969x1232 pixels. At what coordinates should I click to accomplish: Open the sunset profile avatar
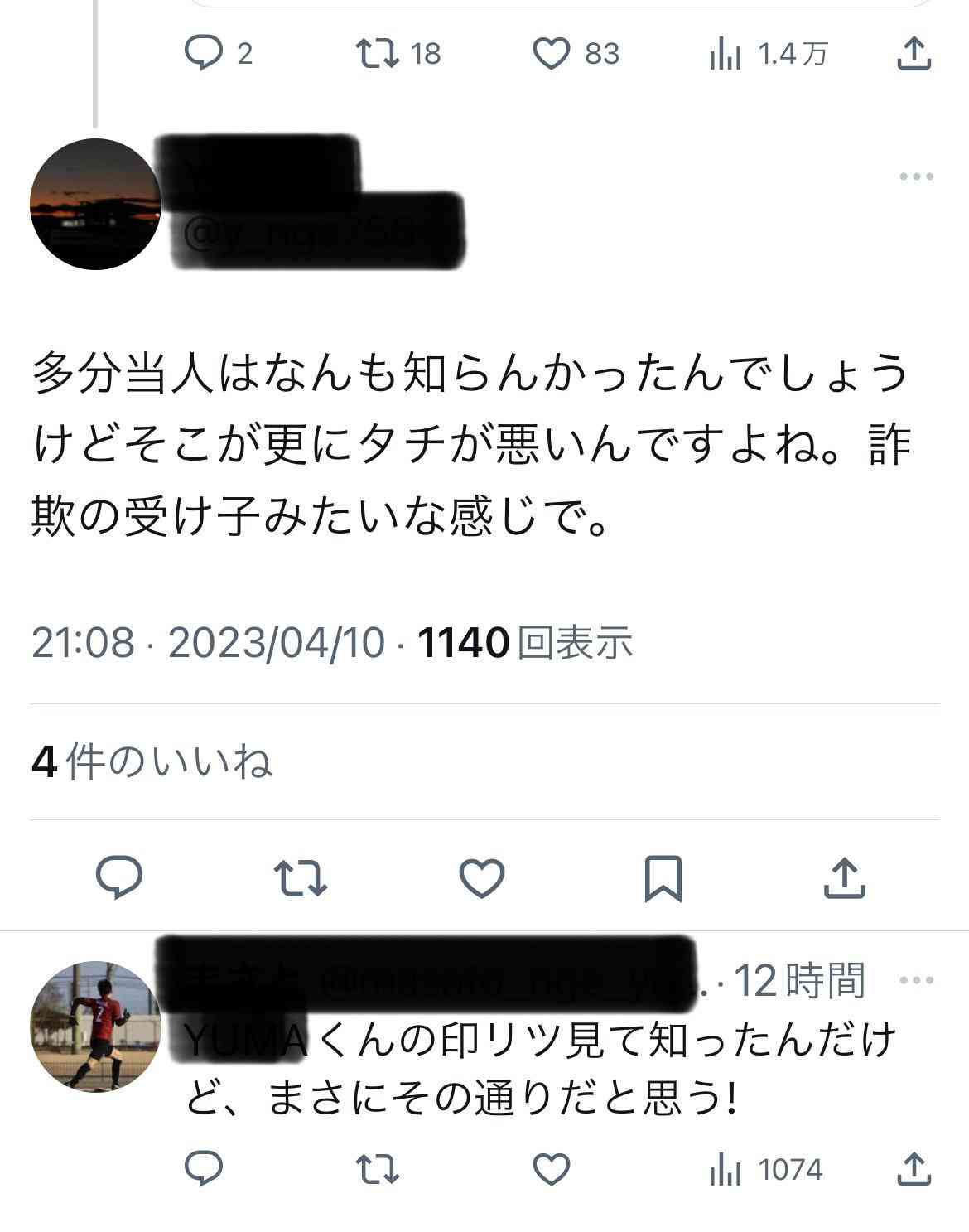[96, 204]
